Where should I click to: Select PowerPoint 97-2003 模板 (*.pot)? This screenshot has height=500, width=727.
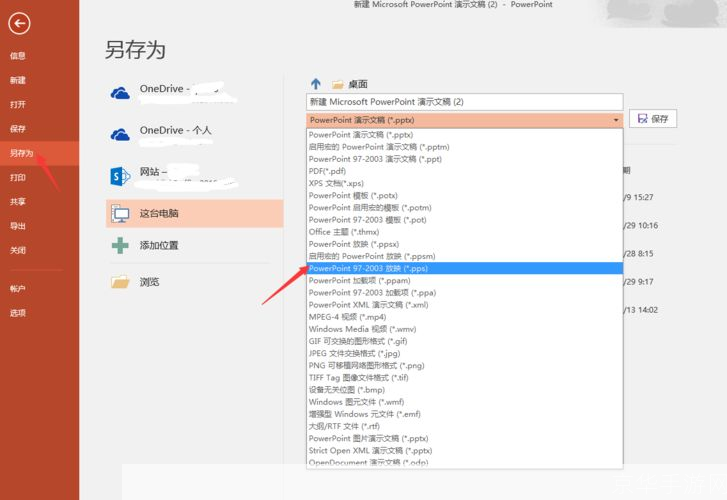tap(465, 220)
